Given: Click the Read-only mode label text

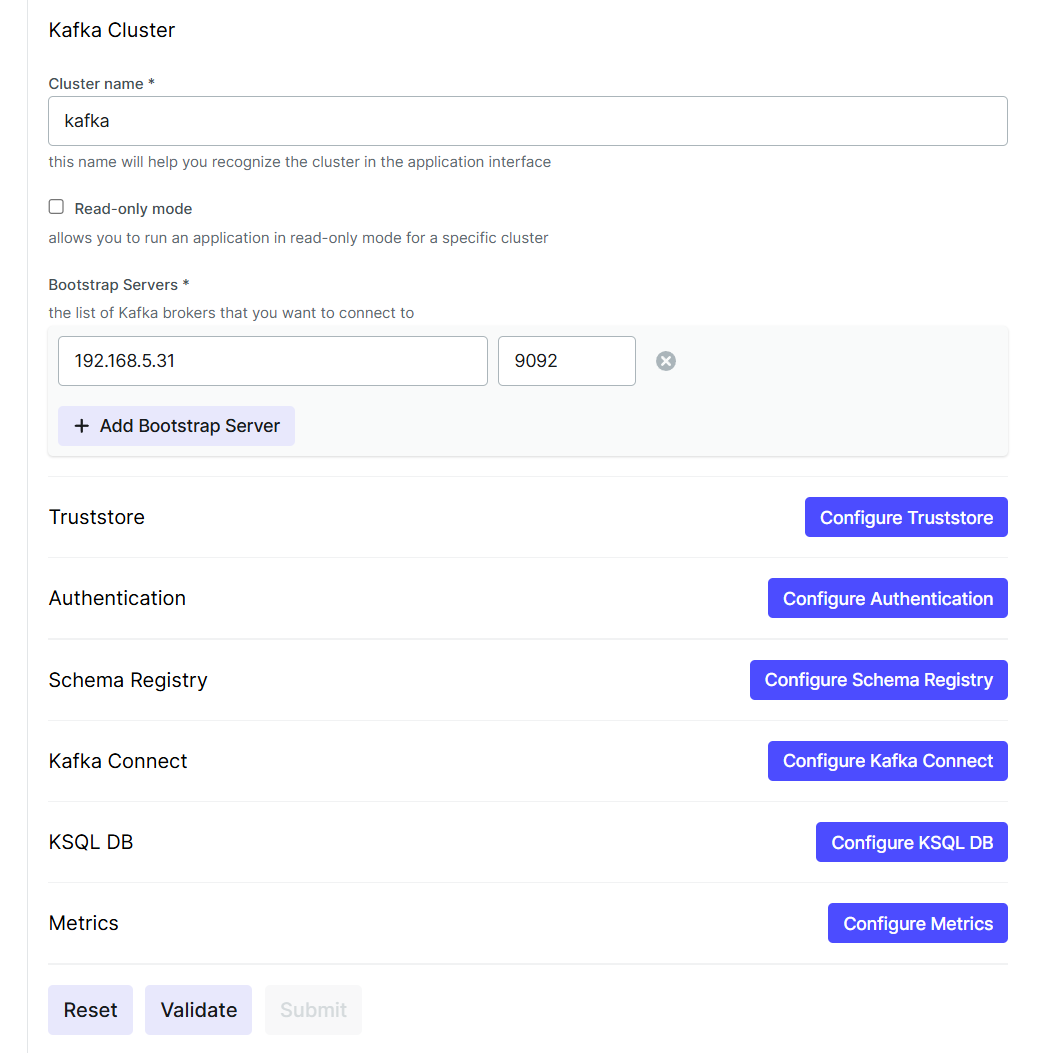Looking at the screenshot, I should (133, 209).
